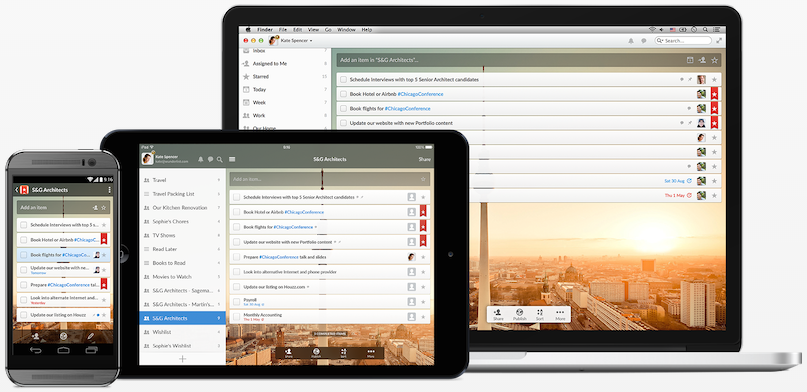The image size is (807, 392).
Task: Tap the comment bubble icon in the iPad header
Action: point(210,159)
